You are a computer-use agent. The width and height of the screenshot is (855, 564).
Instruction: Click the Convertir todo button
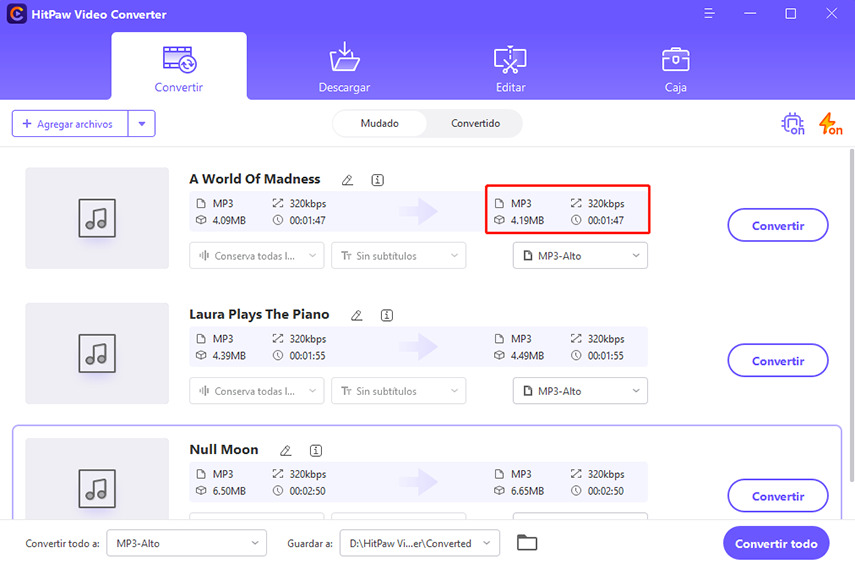coord(776,544)
